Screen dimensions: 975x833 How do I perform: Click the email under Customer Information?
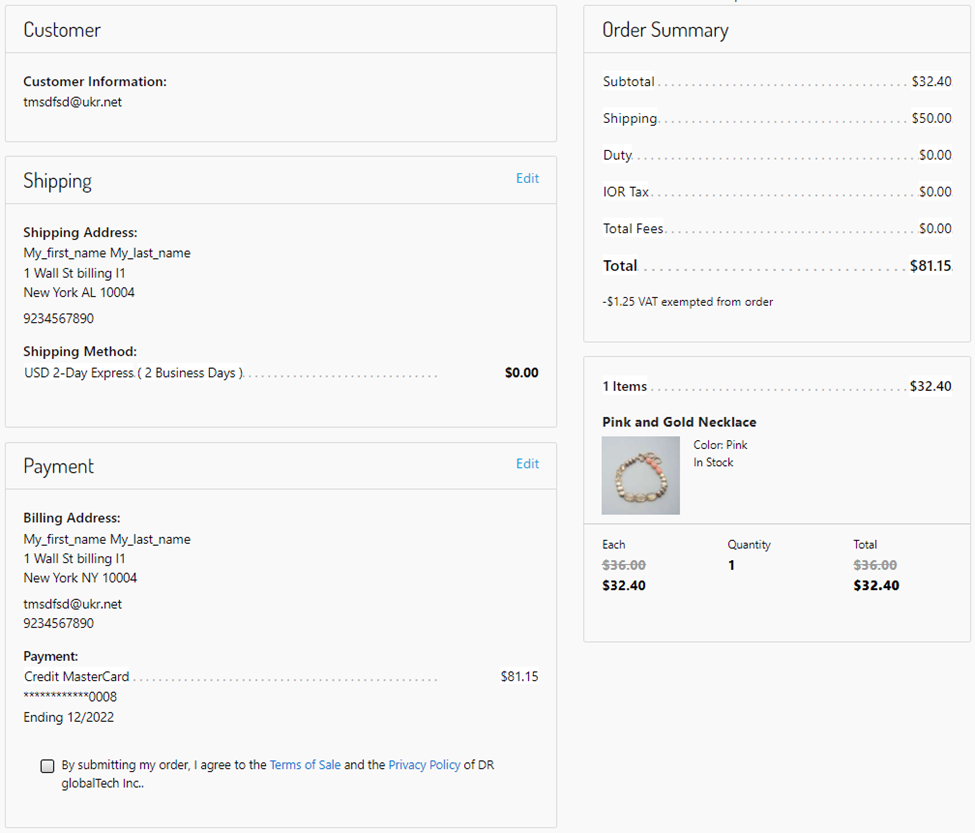tap(72, 102)
